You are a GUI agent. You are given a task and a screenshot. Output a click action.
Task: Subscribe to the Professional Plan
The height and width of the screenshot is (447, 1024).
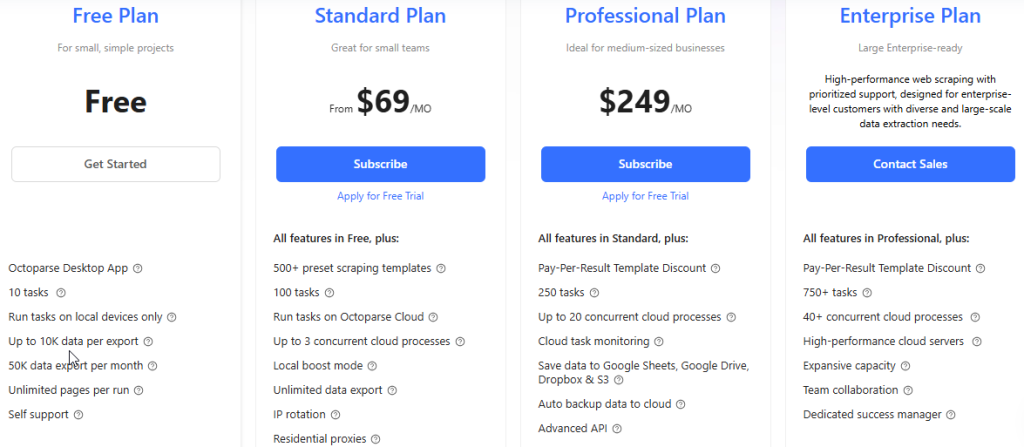tap(645, 164)
